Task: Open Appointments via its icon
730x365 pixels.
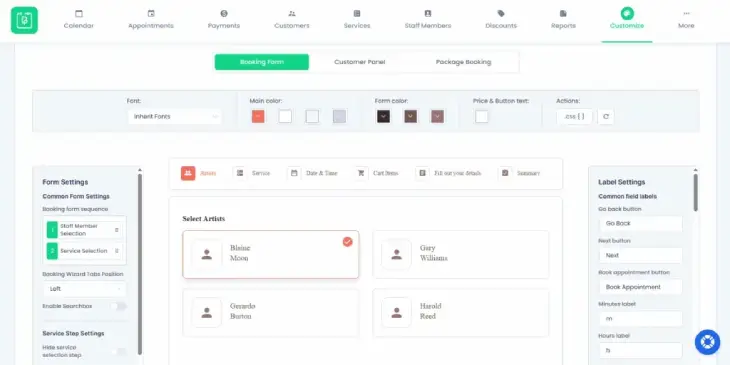Action: (x=151, y=14)
